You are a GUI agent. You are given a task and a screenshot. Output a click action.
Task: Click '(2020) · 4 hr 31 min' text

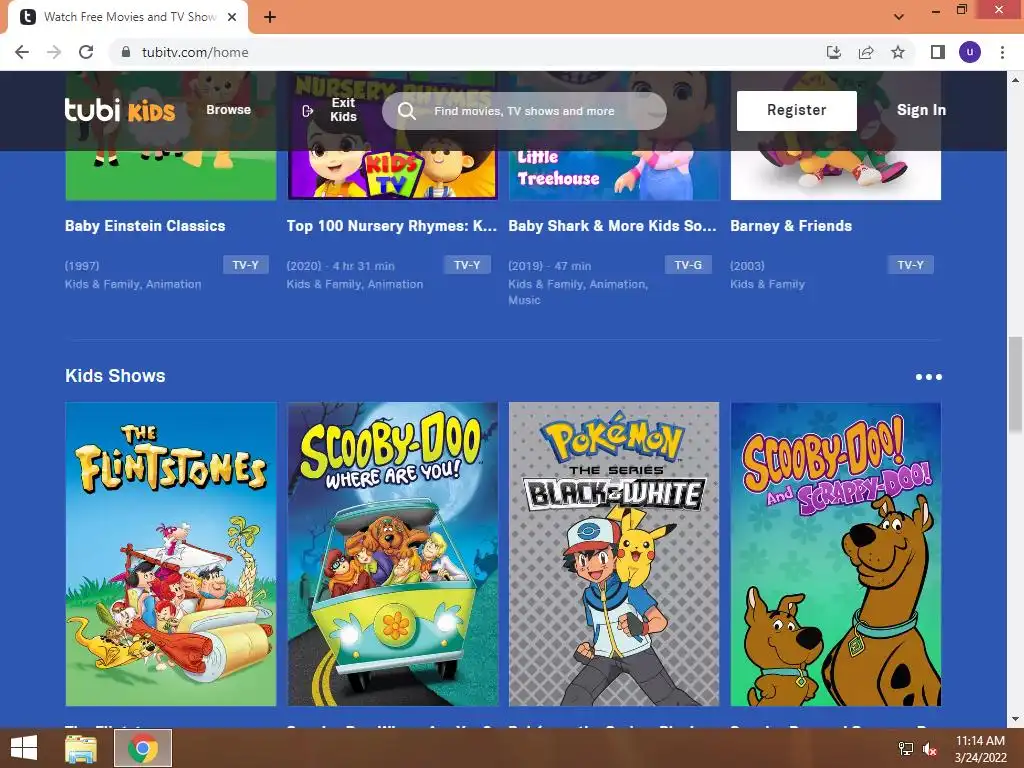click(x=340, y=266)
